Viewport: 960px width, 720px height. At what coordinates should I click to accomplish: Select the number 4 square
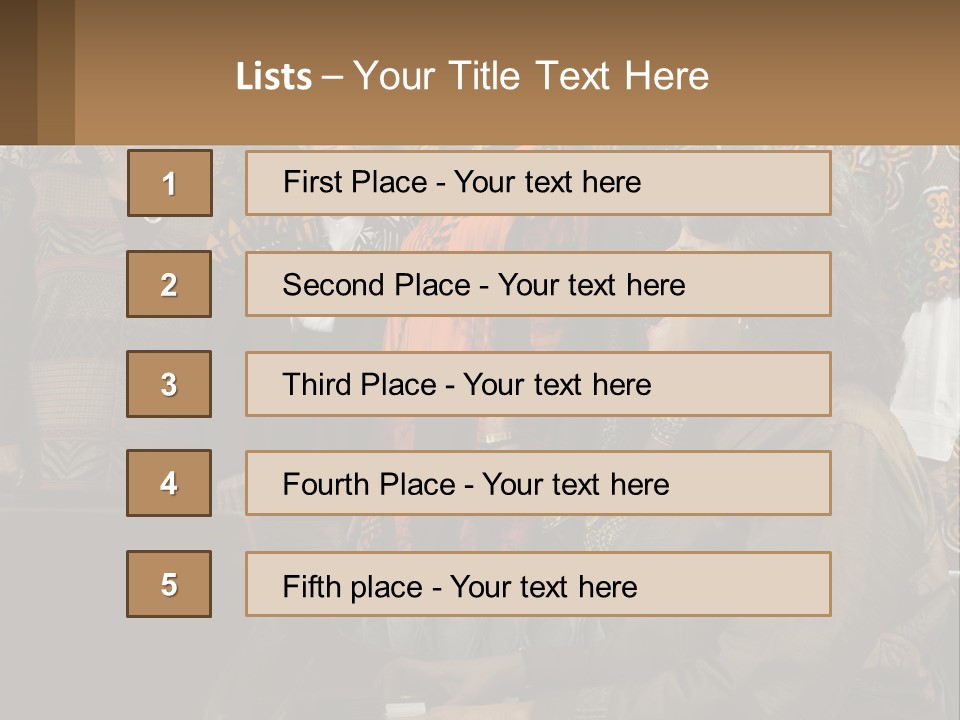pyautogui.click(x=169, y=483)
